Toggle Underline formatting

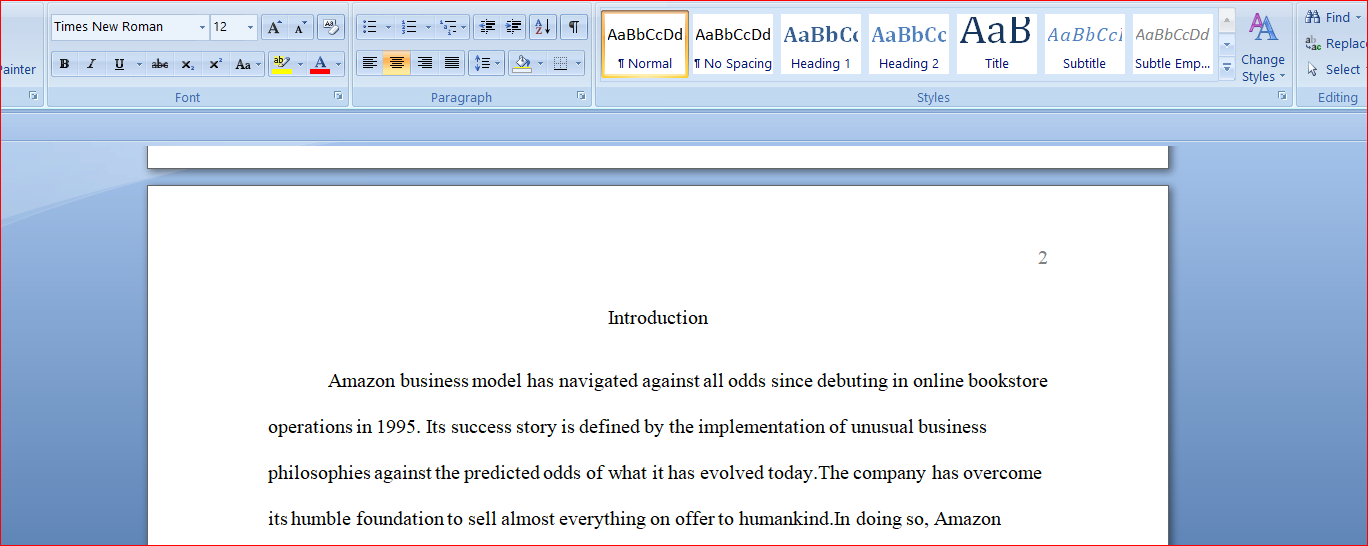pyautogui.click(x=119, y=64)
